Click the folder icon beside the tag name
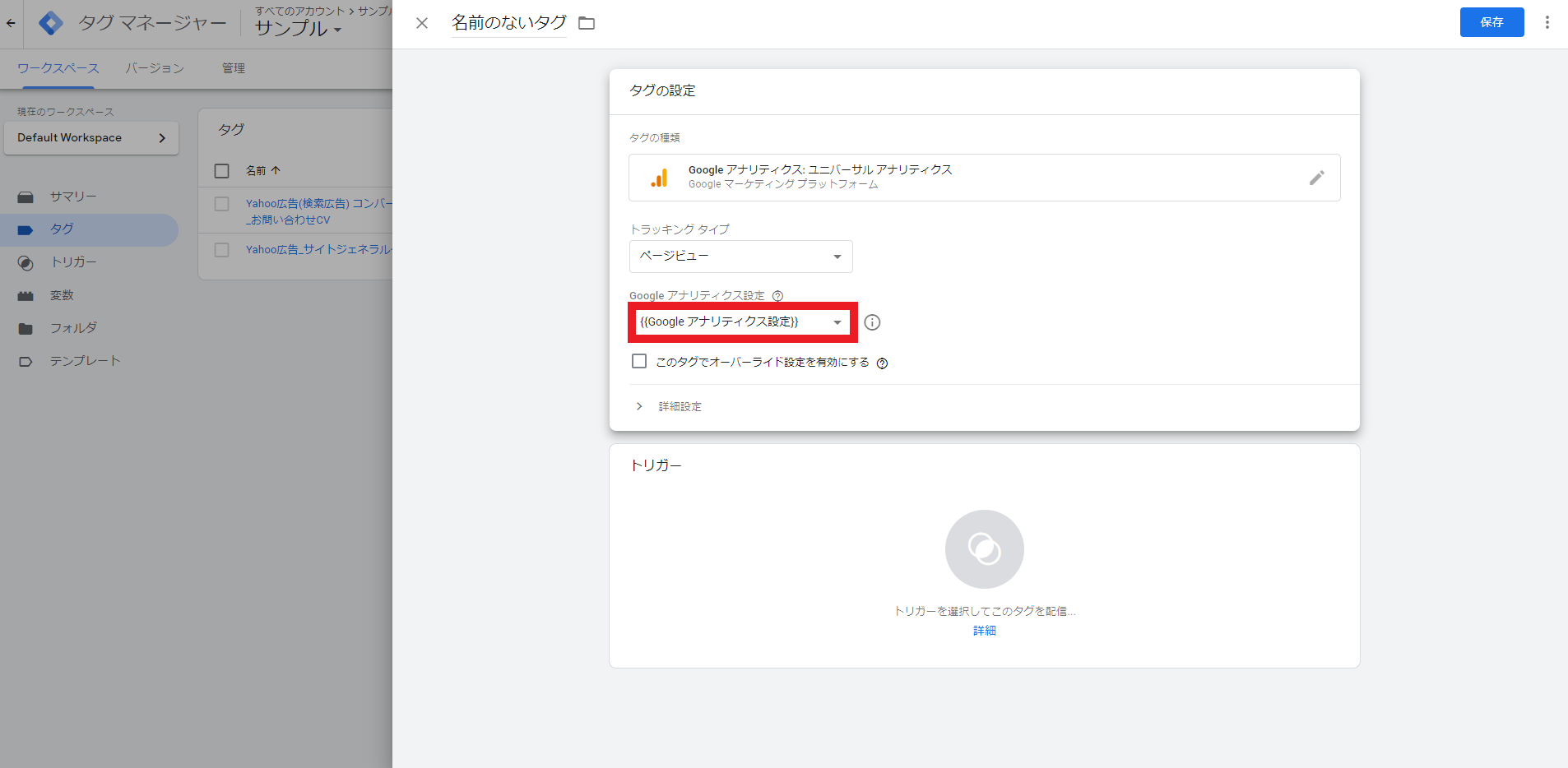Image resolution: width=1568 pixels, height=768 pixels. (587, 23)
